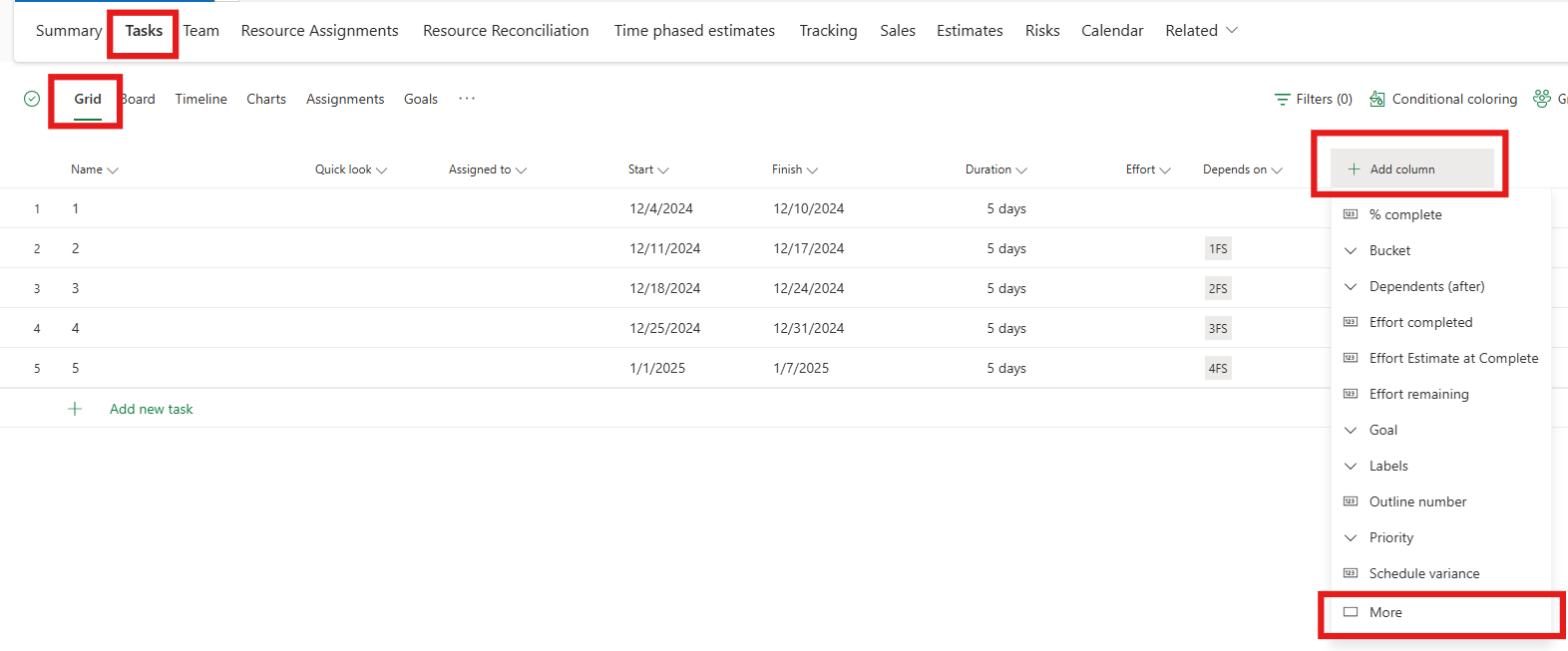Switch to Charts view

[266, 99]
